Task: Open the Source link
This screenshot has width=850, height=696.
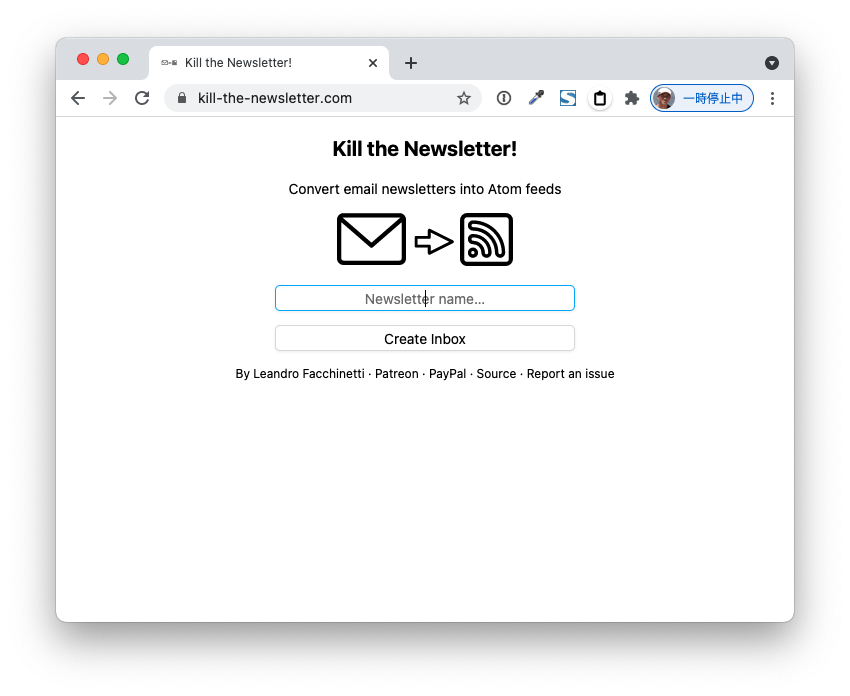Action: tap(496, 373)
